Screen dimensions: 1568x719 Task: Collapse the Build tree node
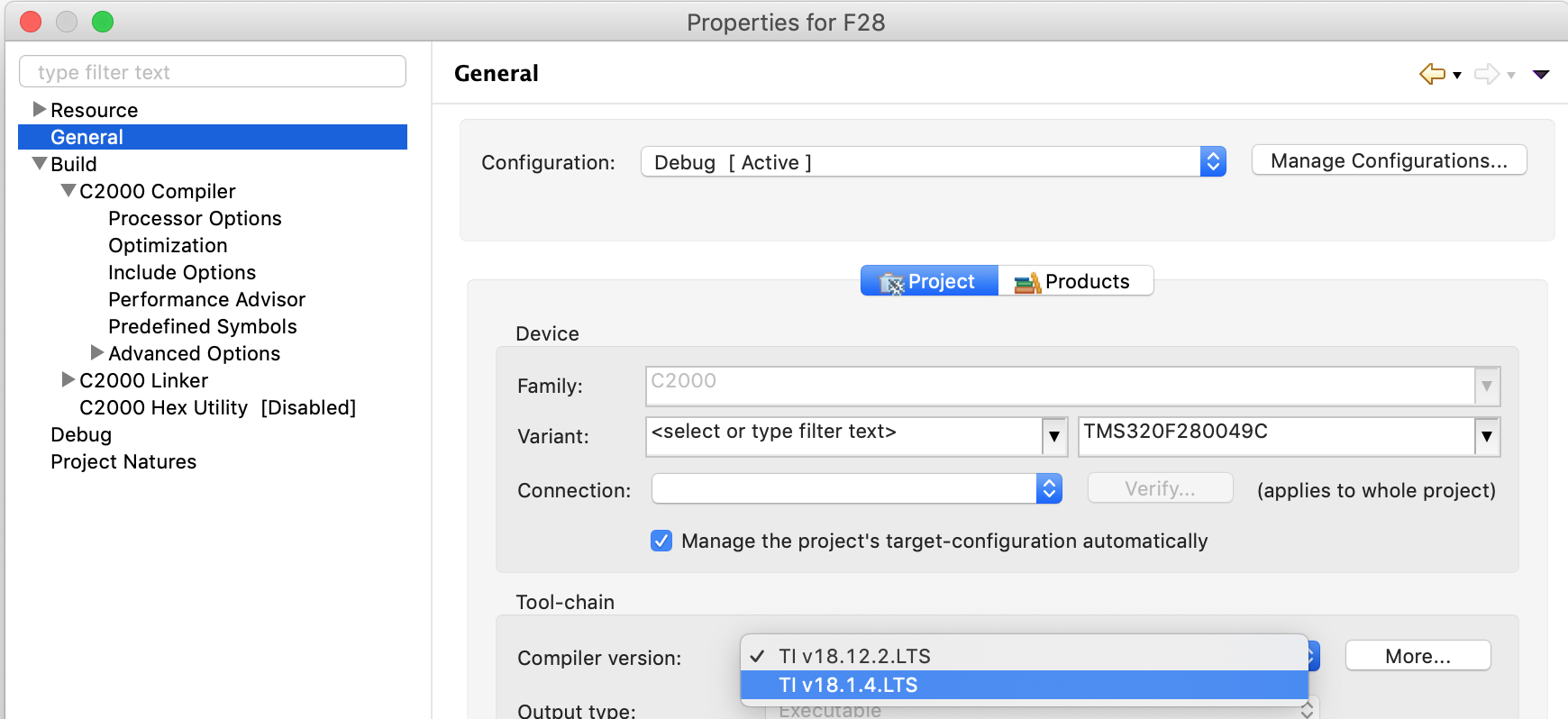39,163
